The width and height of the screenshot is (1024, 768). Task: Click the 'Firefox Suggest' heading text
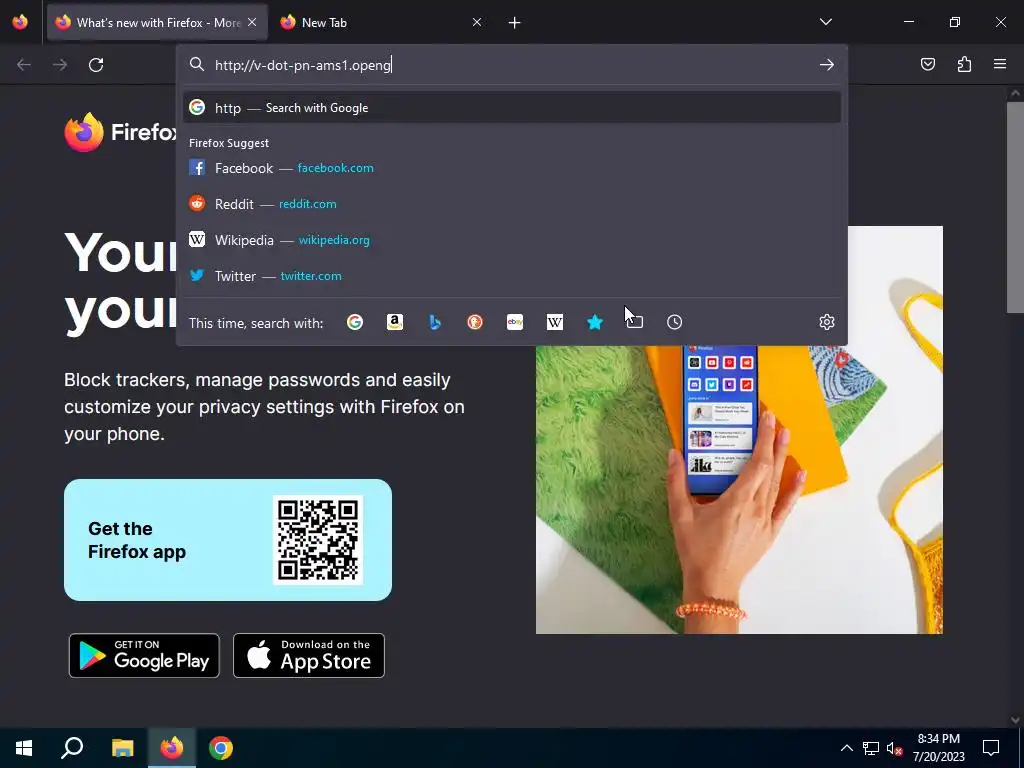point(229,143)
